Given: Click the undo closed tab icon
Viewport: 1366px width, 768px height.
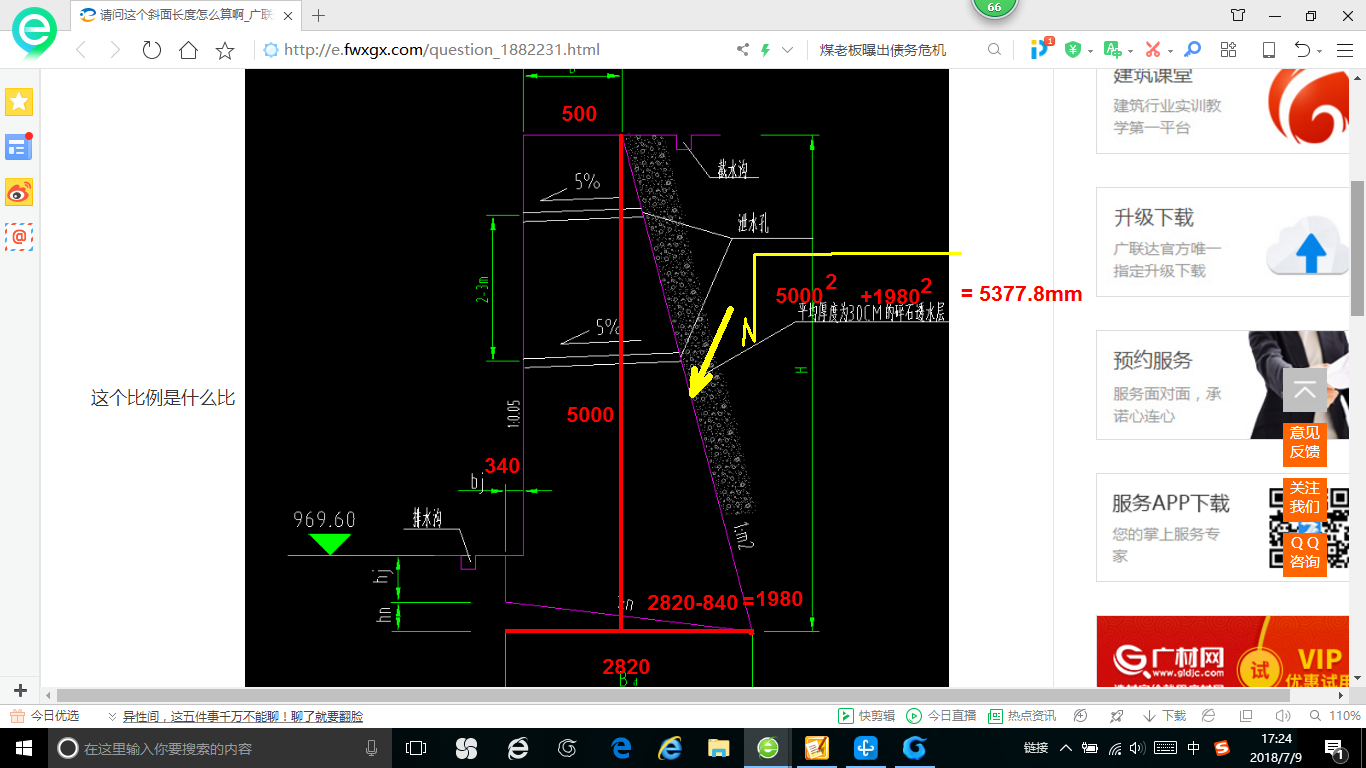Looking at the screenshot, I should click(x=1302, y=49).
